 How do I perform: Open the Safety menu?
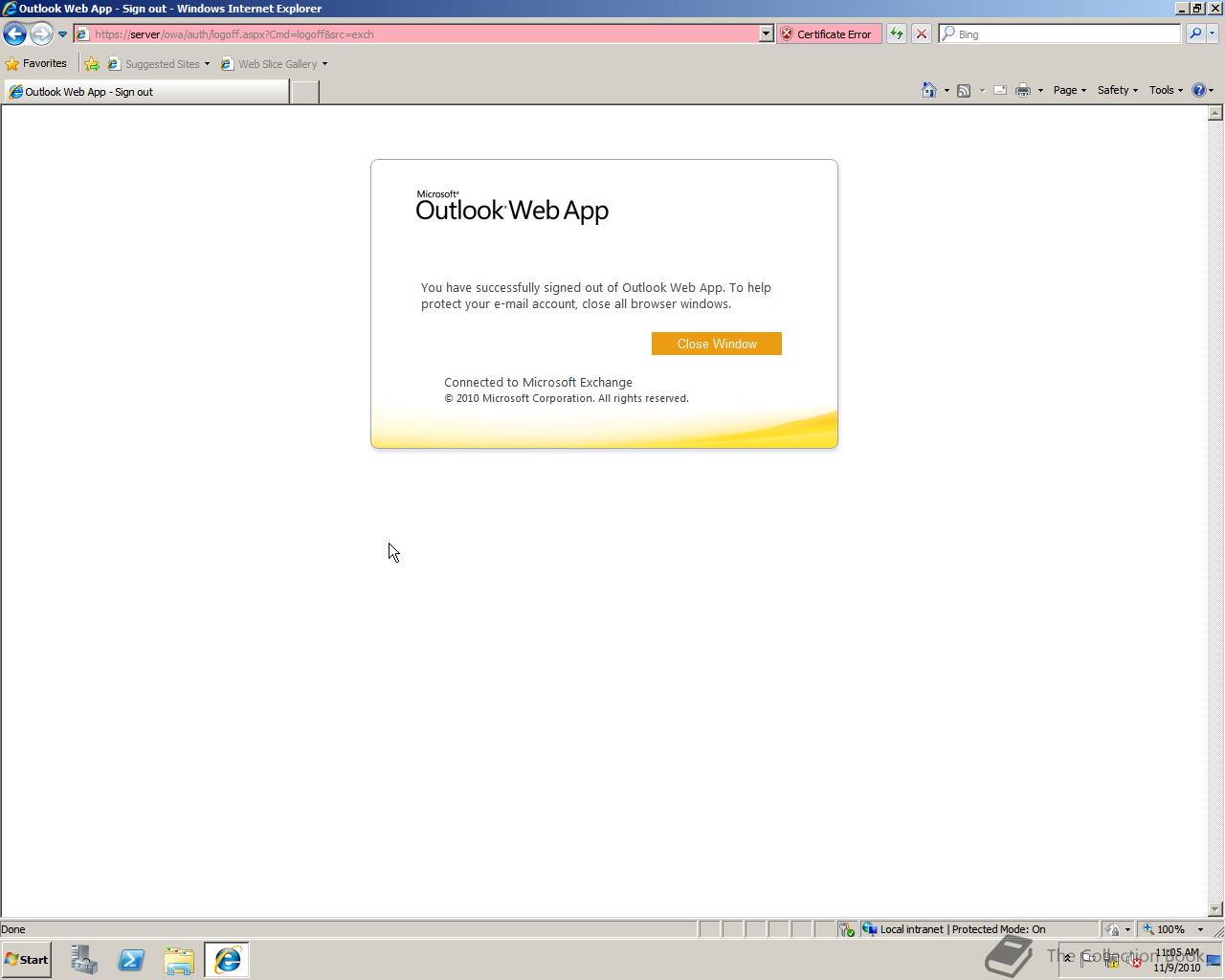click(1118, 90)
